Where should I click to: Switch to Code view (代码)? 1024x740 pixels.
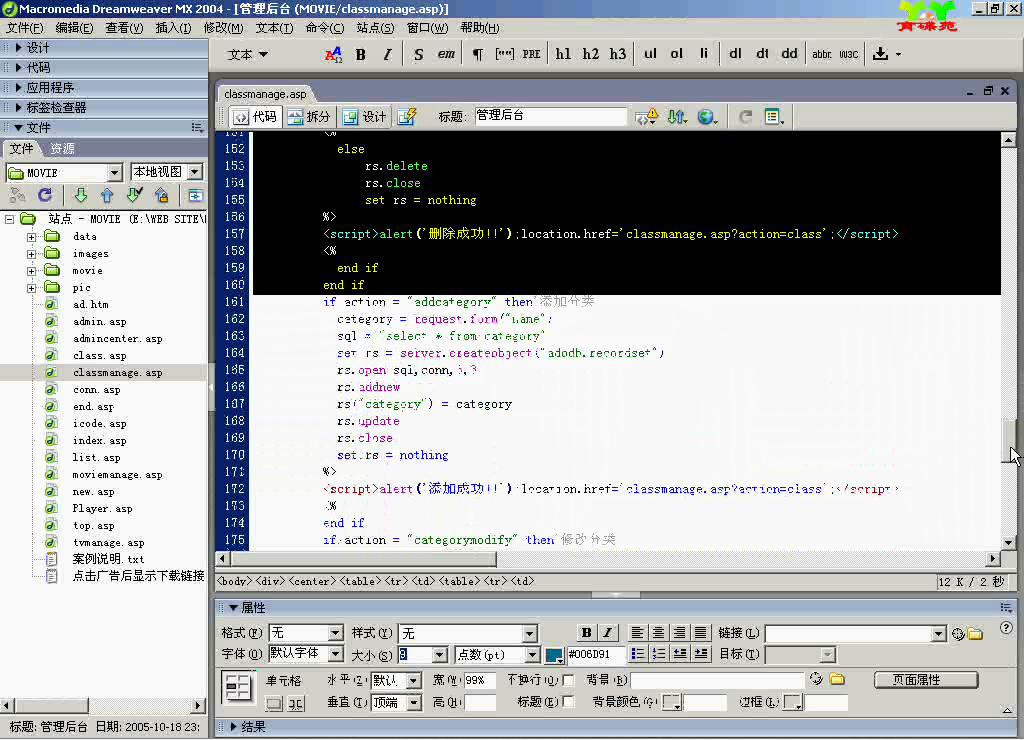pyautogui.click(x=255, y=116)
